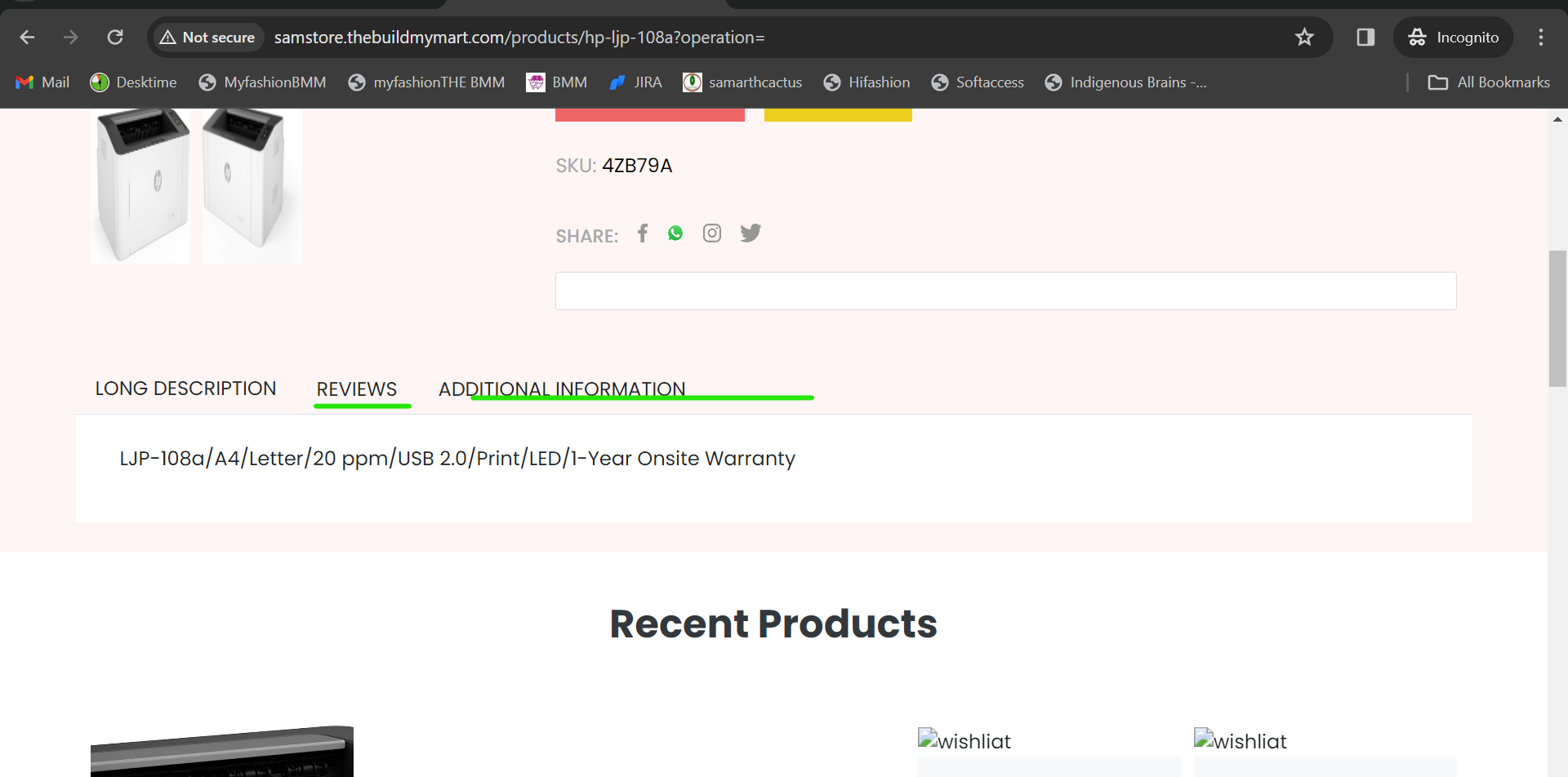Open the recent product printer image

pos(222,751)
